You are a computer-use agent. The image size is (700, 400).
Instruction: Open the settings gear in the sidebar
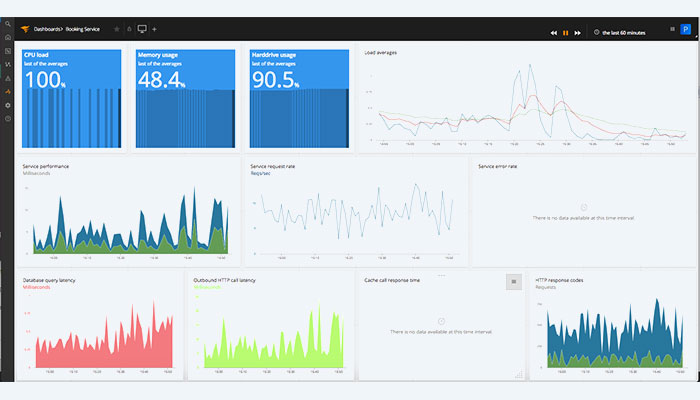(x=8, y=105)
